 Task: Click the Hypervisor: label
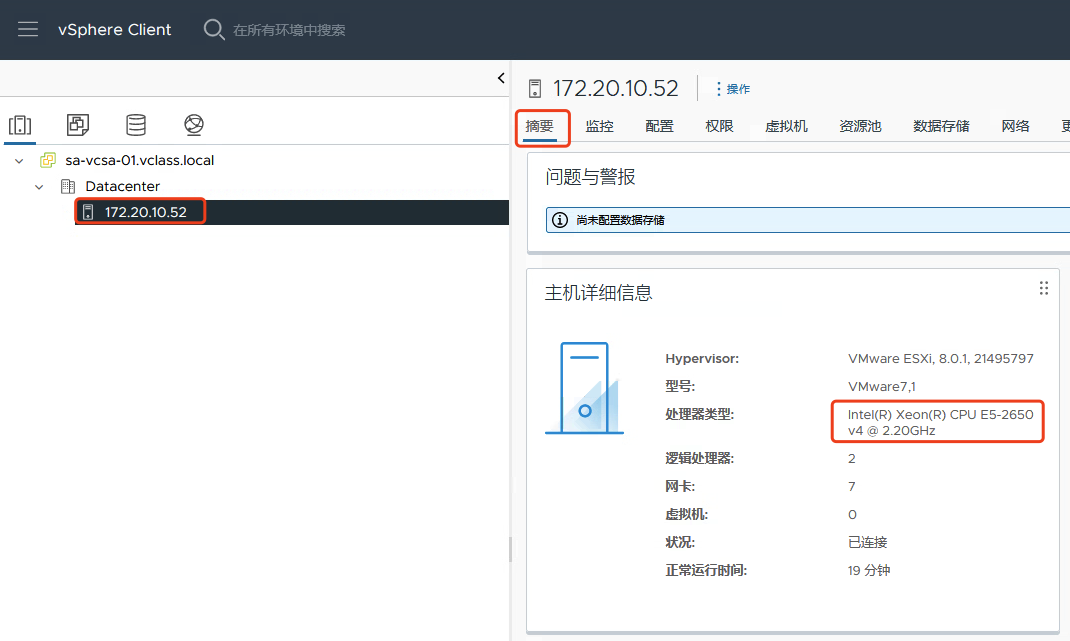[x=702, y=358]
